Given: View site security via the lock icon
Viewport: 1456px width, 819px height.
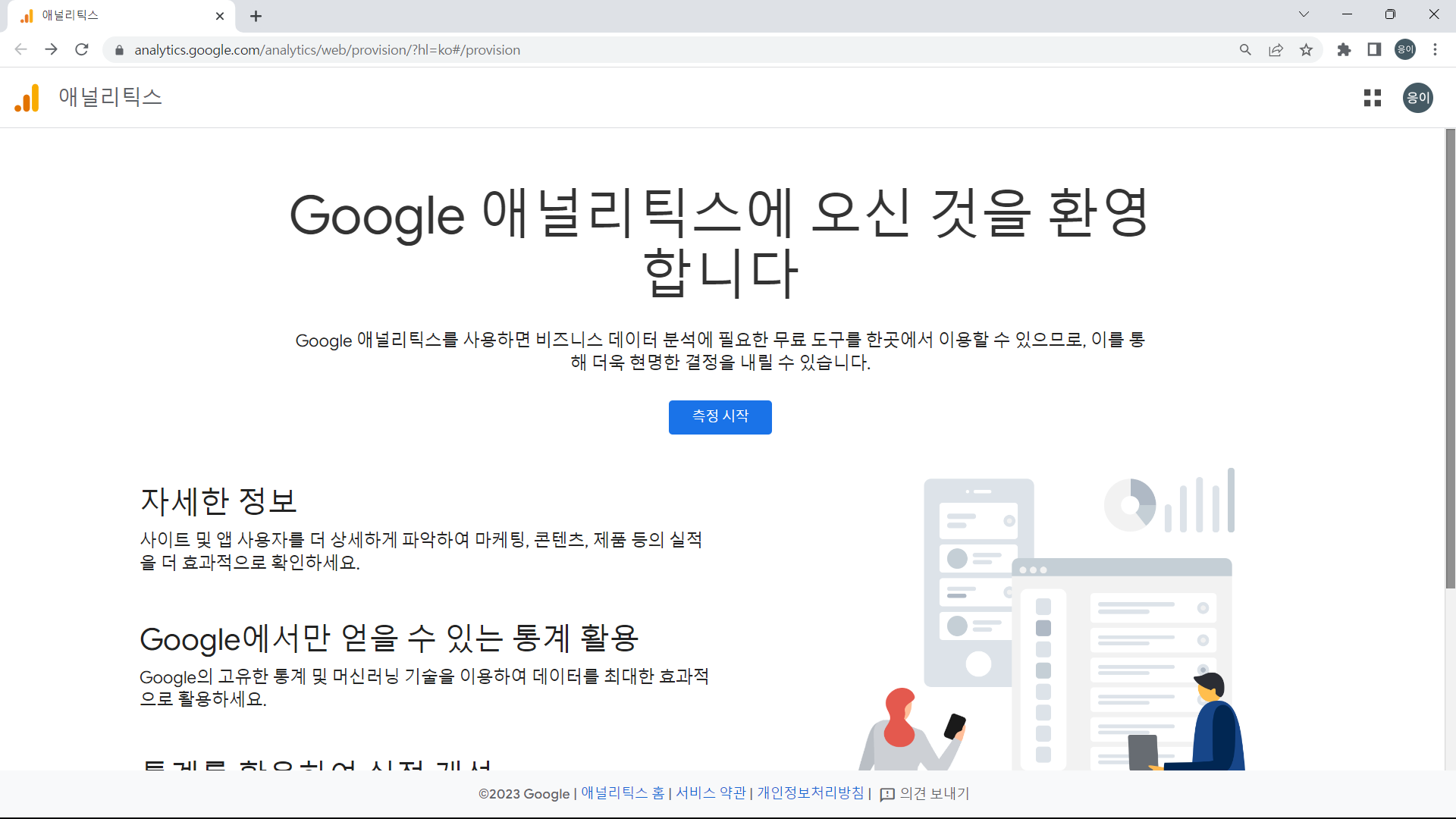Looking at the screenshot, I should pos(119,49).
